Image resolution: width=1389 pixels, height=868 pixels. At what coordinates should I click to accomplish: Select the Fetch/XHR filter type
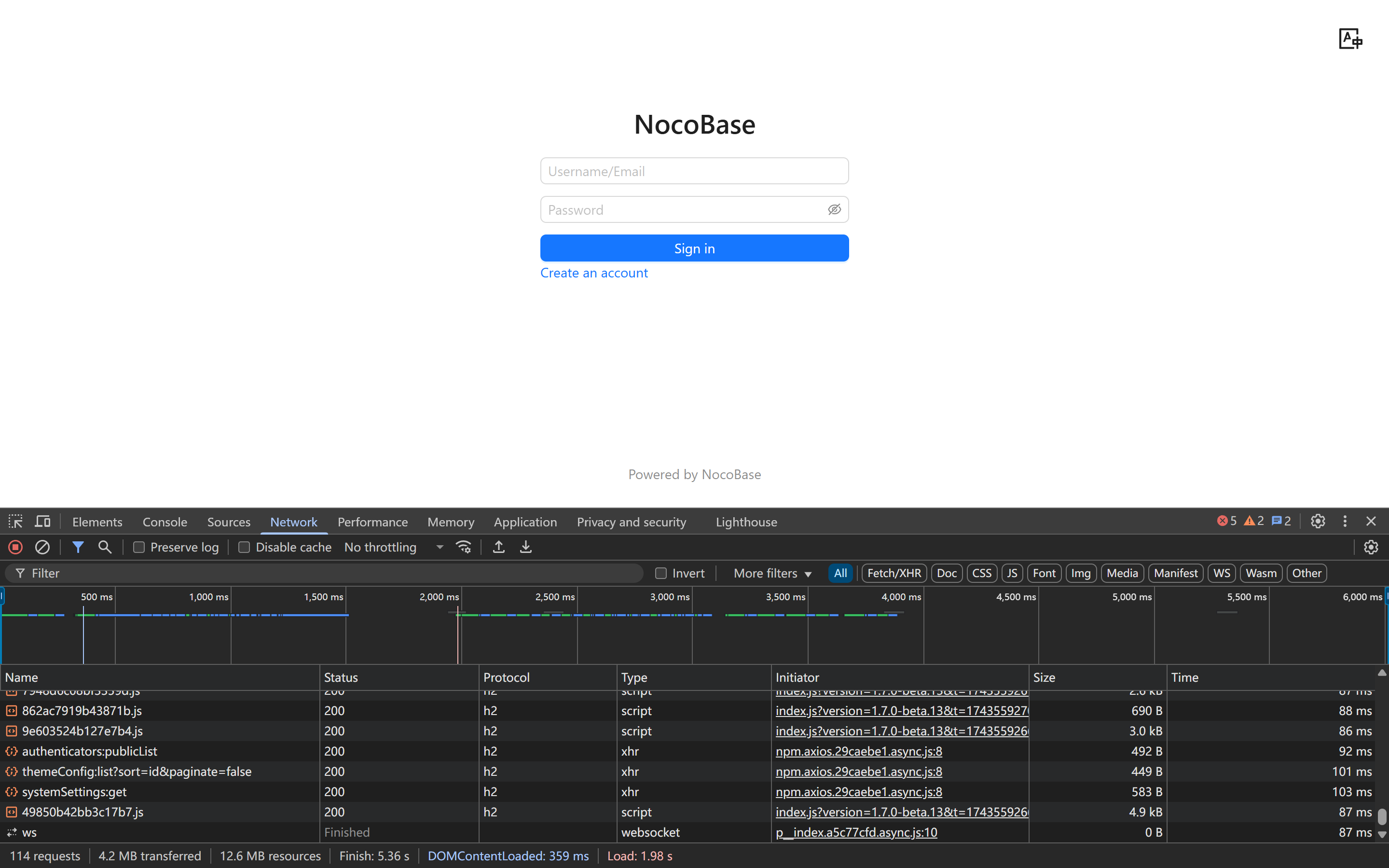point(894,573)
